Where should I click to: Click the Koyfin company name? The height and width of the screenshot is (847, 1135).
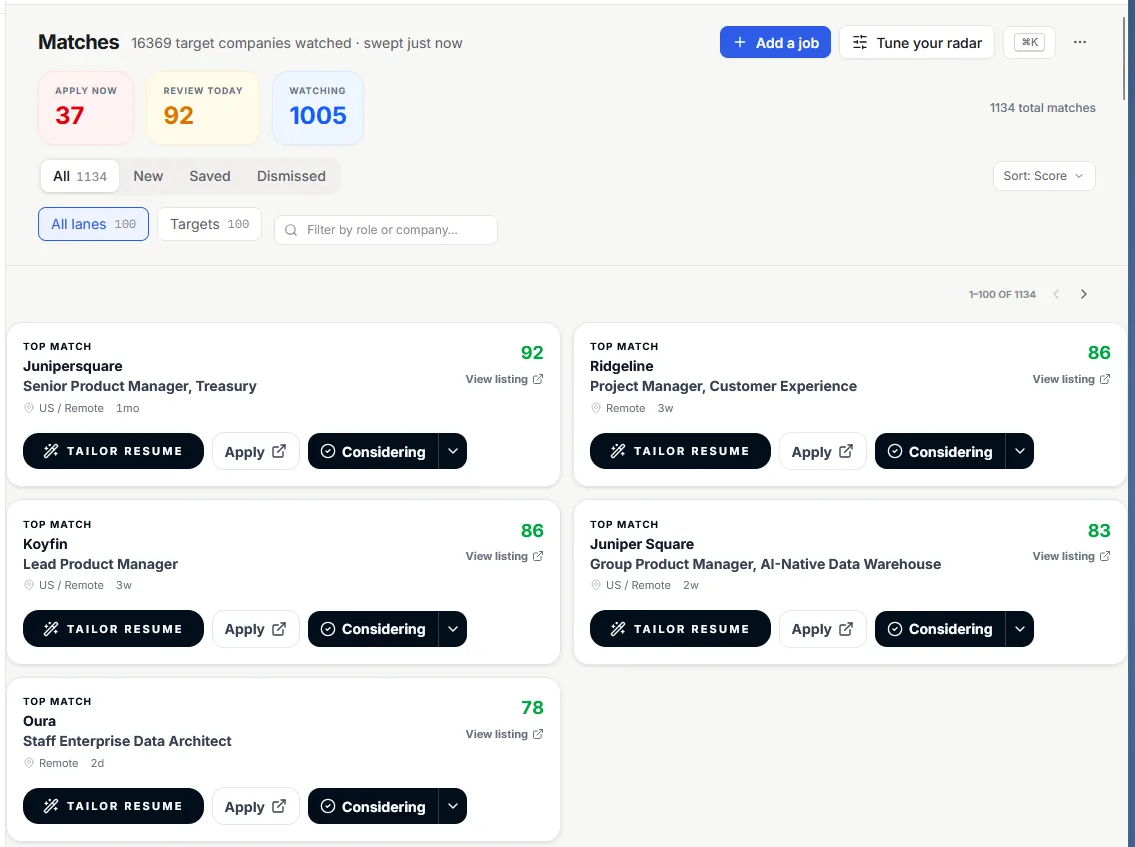(x=45, y=544)
